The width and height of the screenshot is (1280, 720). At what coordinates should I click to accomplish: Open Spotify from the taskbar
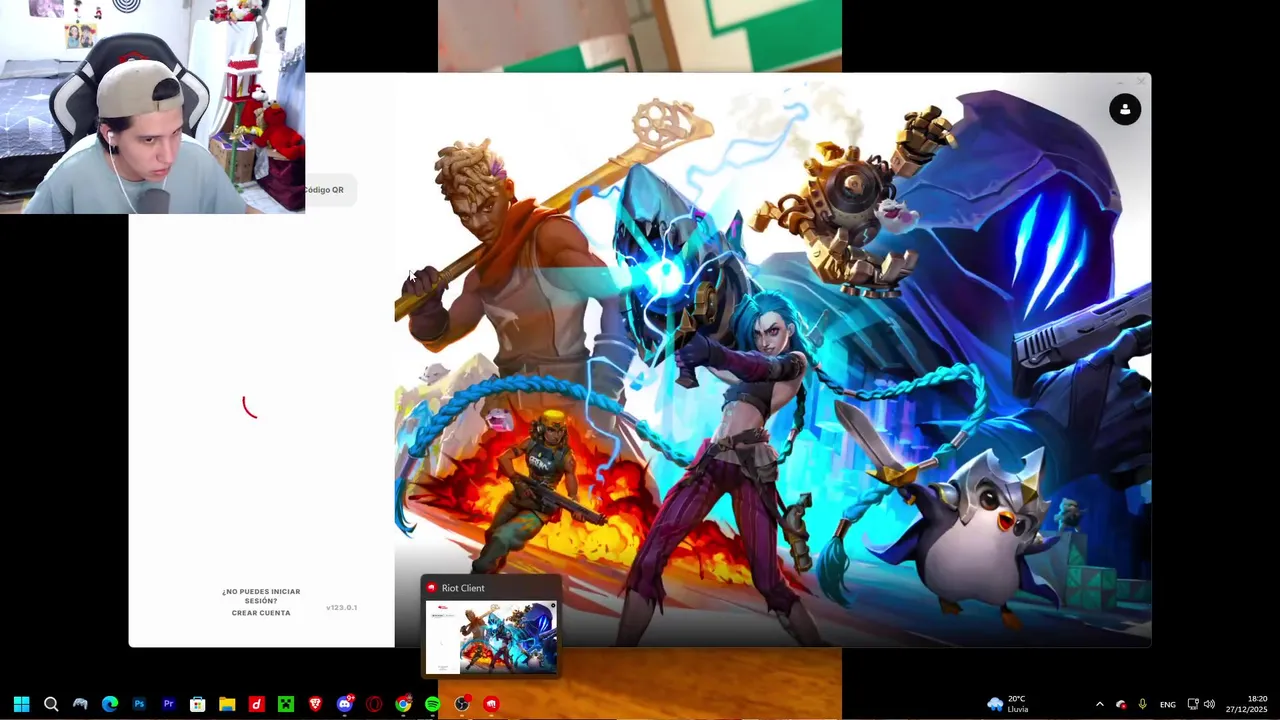pos(432,704)
